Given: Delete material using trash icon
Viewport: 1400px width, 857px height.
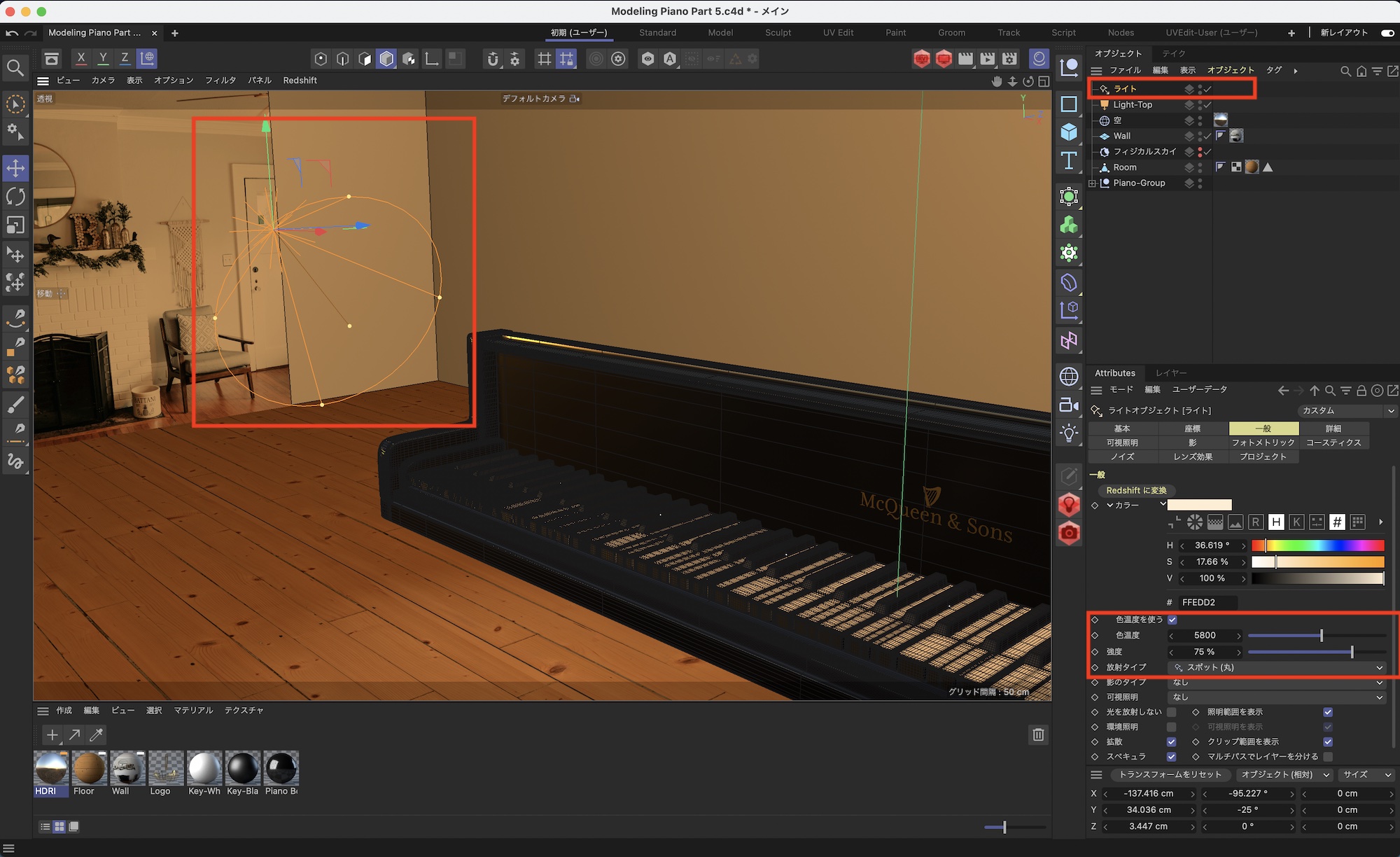Looking at the screenshot, I should click(1038, 734).
